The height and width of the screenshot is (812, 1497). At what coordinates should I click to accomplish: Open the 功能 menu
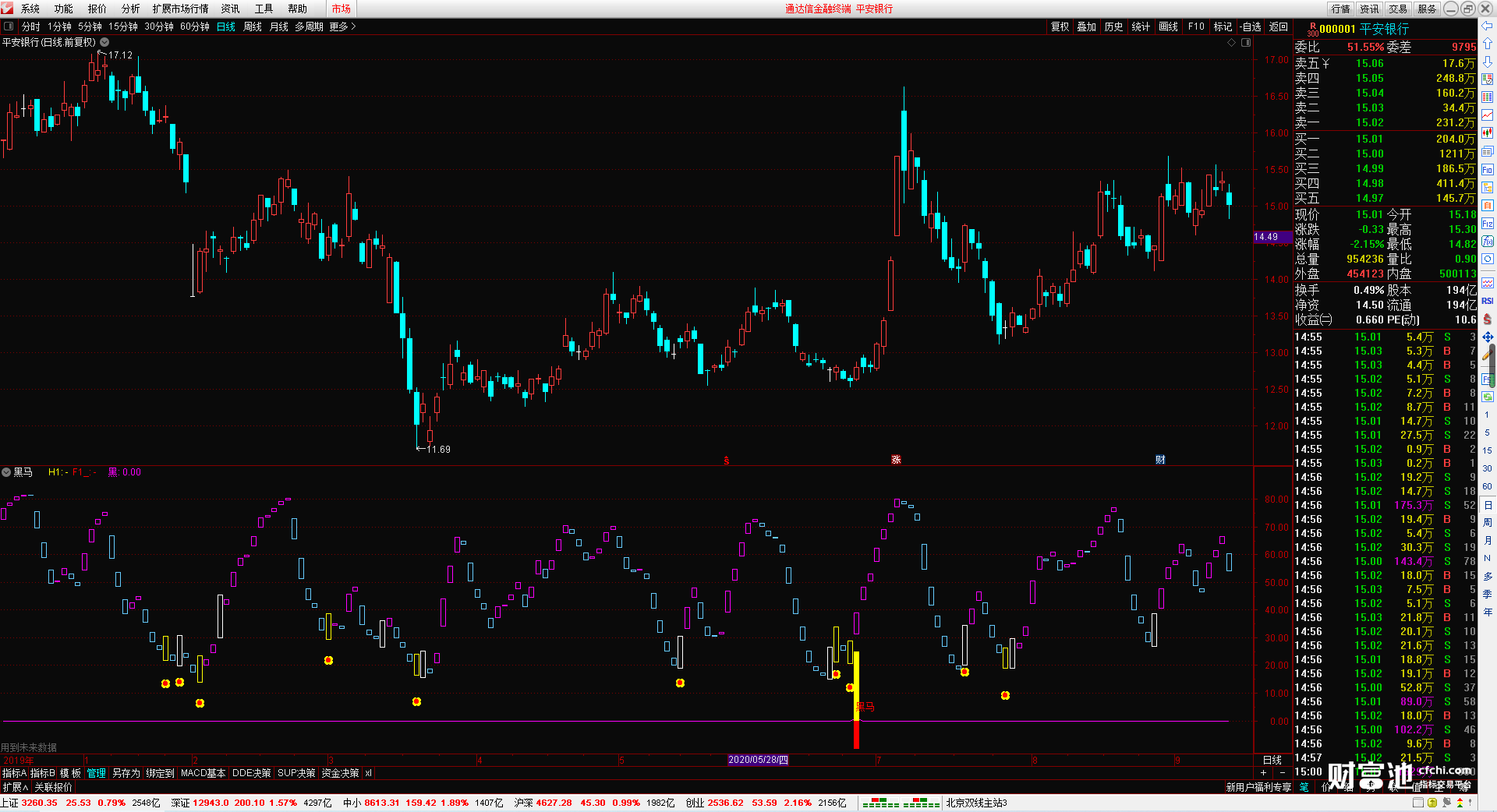(x=64, y=9)
